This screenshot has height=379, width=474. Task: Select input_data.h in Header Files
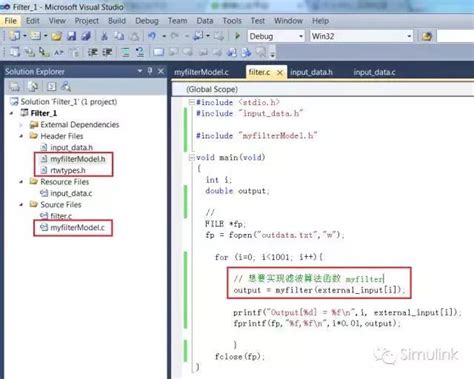(x=67, y=147)
